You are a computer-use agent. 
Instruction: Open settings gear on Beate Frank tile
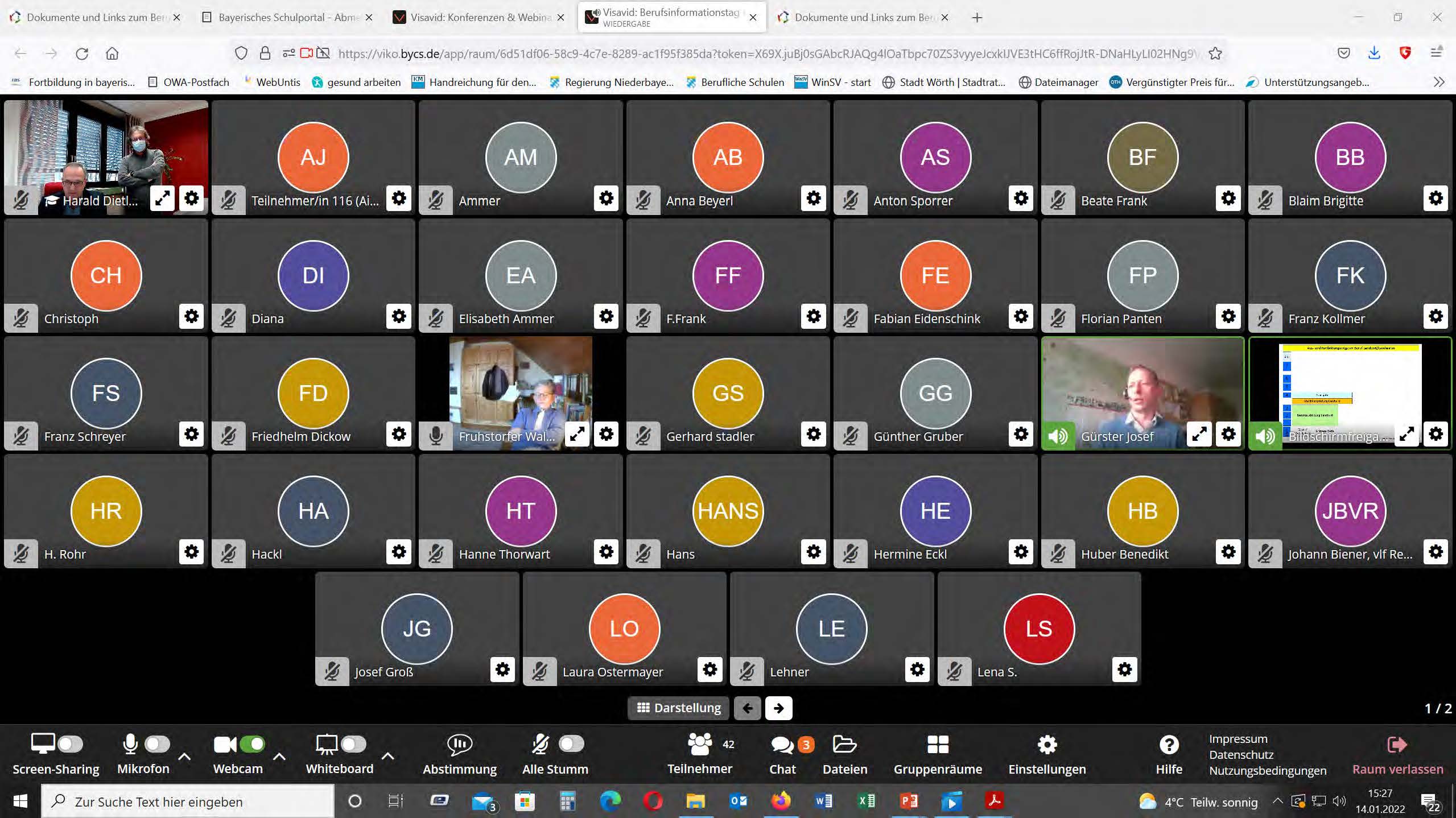[1228, 198]
